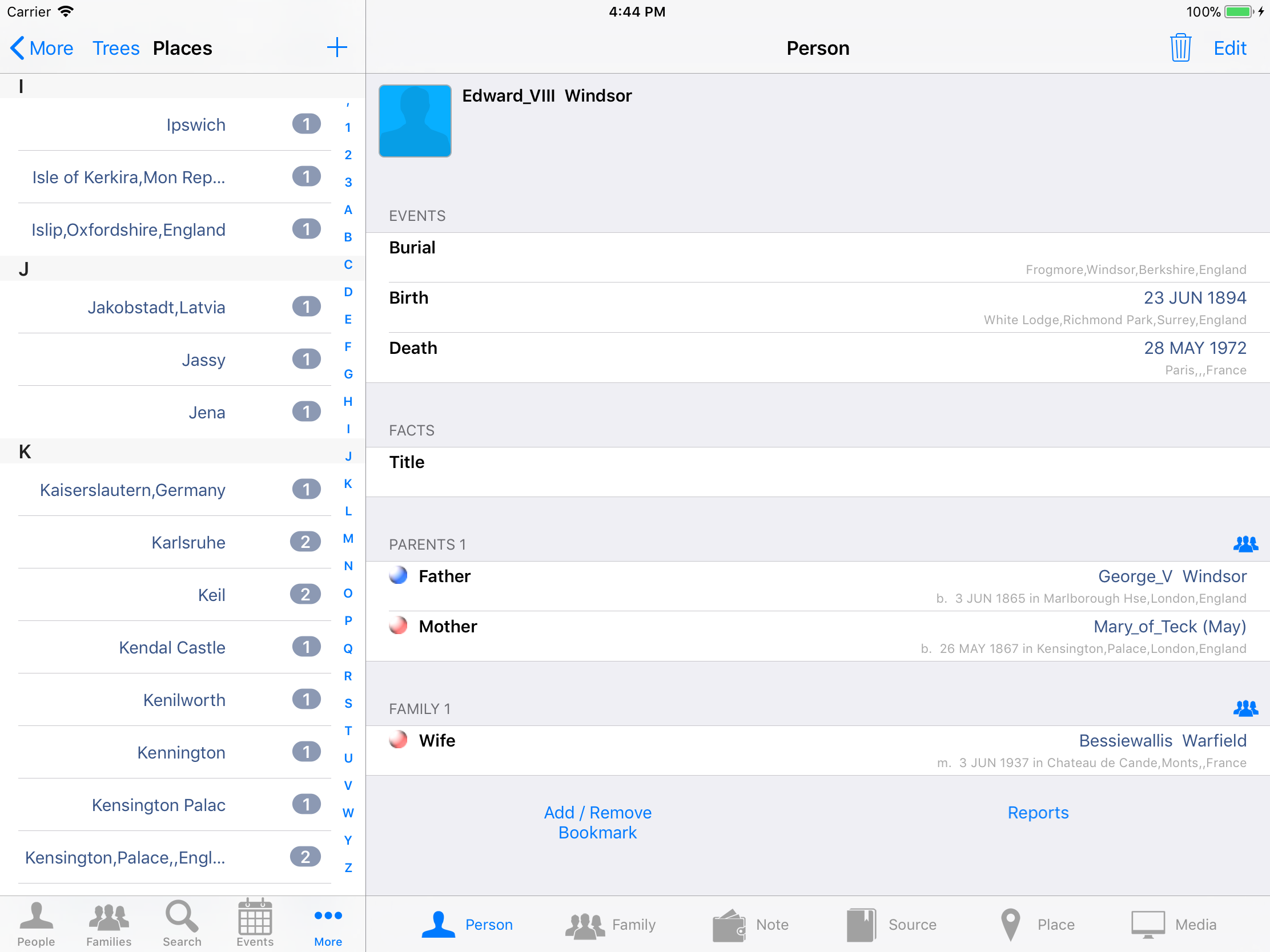Tap Add / Remove Bookmark
The height and width of the screenshot is (952, 1270).
tap(597, 822)
